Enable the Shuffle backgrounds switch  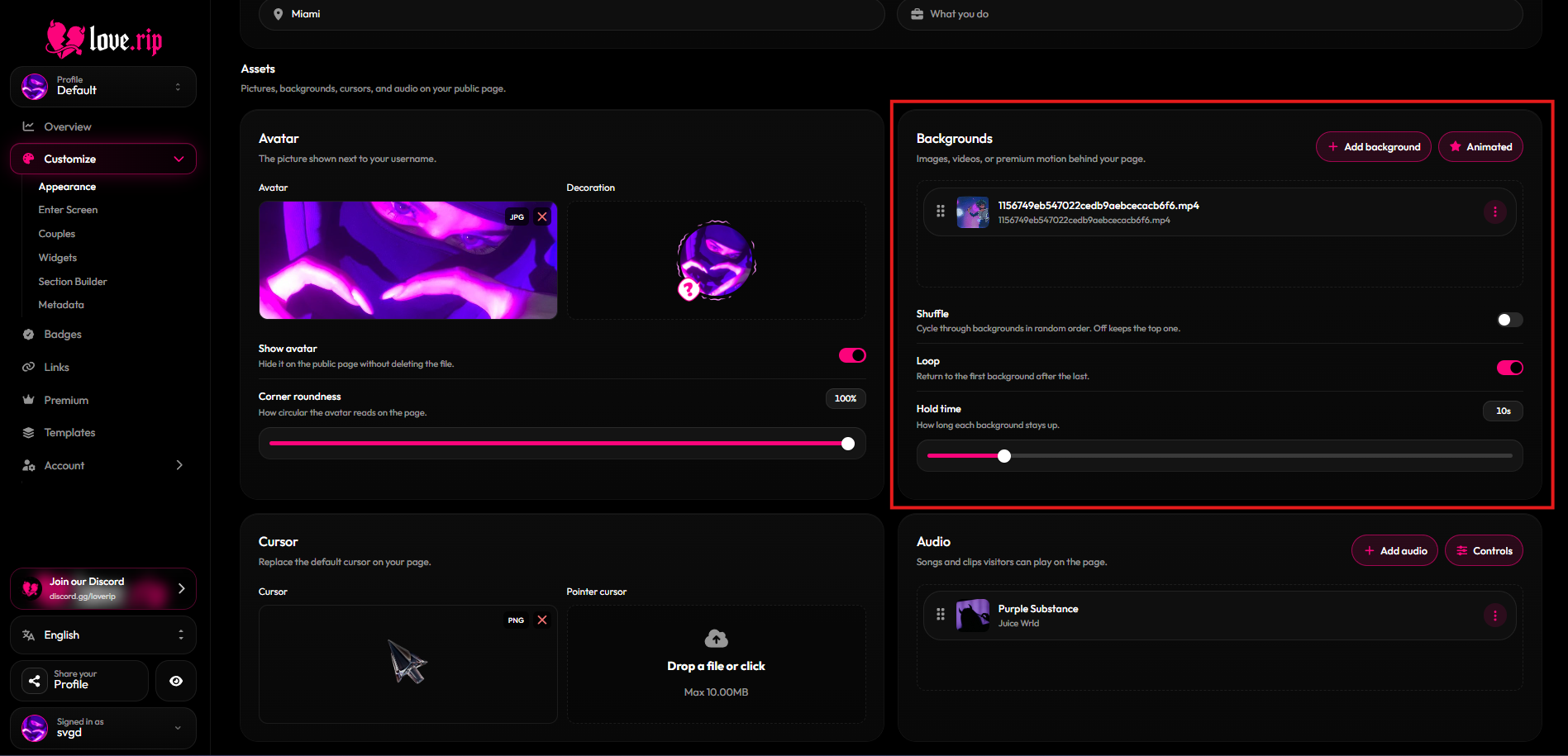(1509, 320)
